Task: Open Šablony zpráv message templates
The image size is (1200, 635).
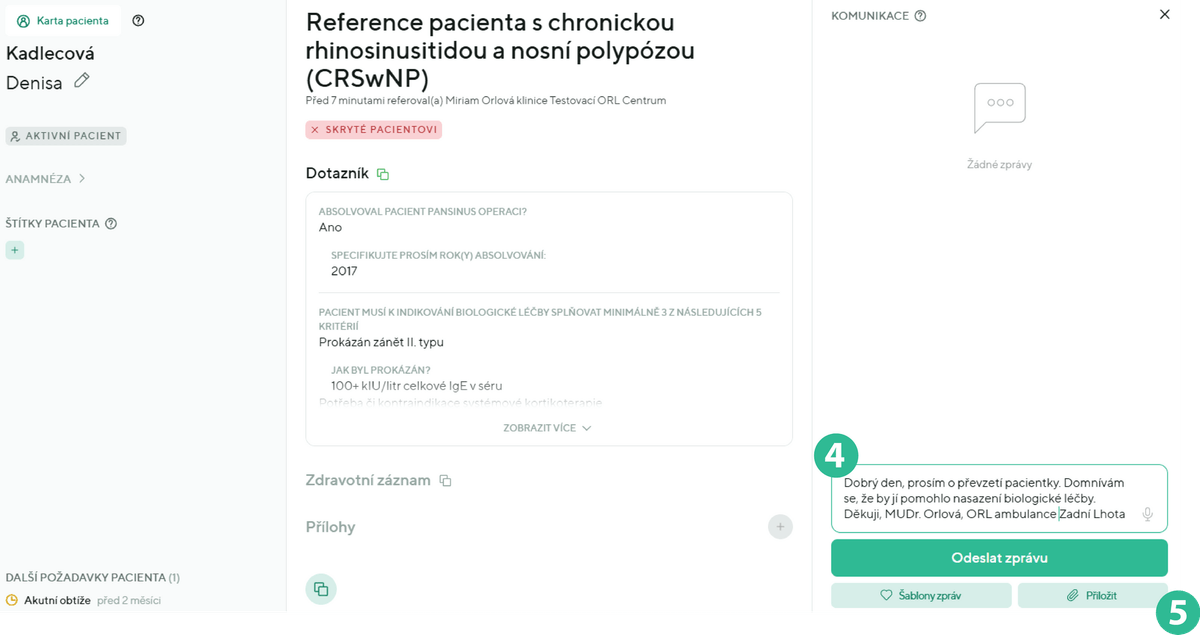Action: pyautogui.click(x=920, y=595)
